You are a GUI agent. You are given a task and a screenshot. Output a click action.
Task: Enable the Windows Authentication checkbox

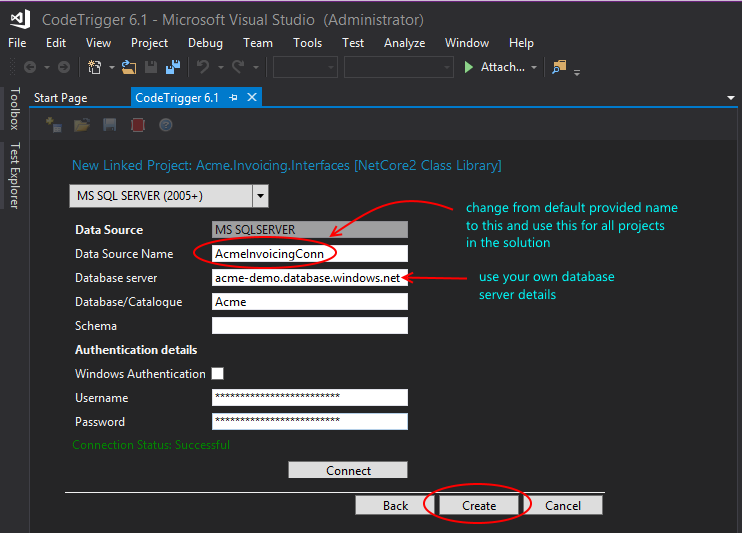[x=217, y=374]
